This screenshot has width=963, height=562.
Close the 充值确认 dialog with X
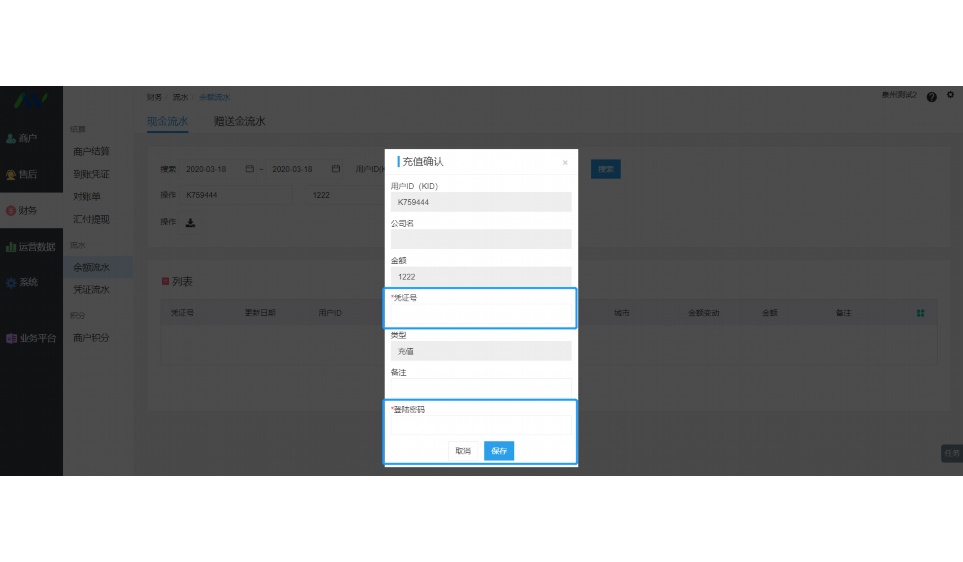click(x=565, y=162)
